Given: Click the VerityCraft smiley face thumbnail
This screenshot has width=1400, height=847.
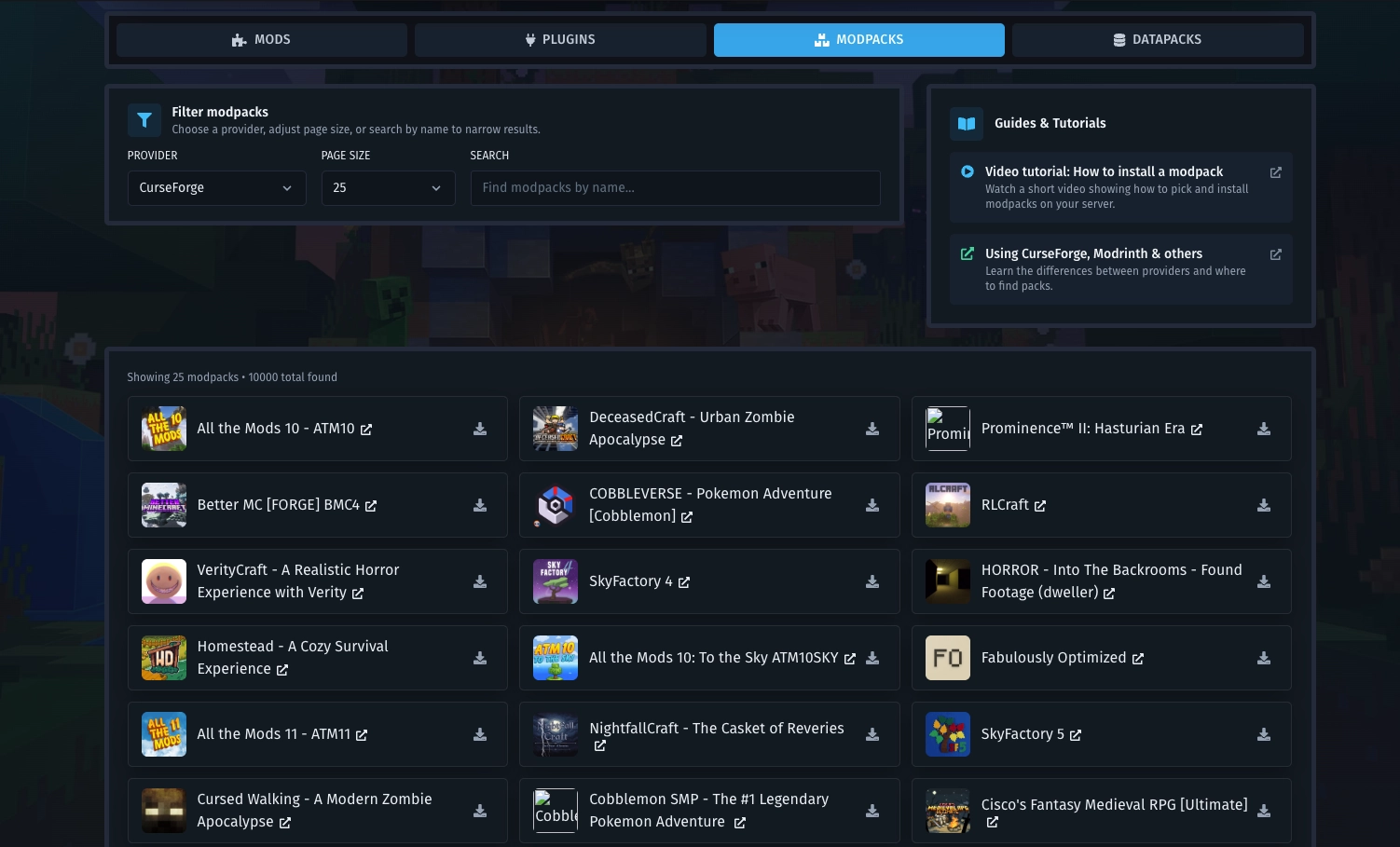Looking at the screenshot, I should coord(164,581).
